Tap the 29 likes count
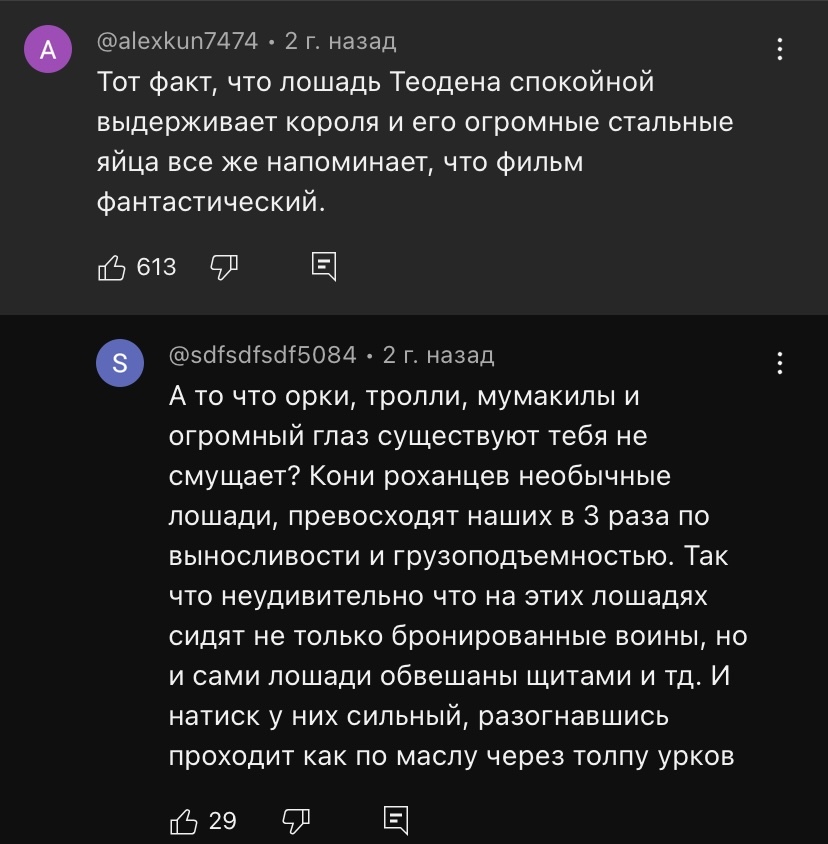 [x=223, y=821]
